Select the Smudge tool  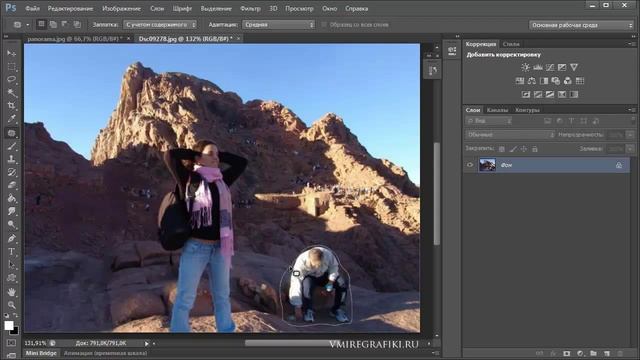pos(11,211)
